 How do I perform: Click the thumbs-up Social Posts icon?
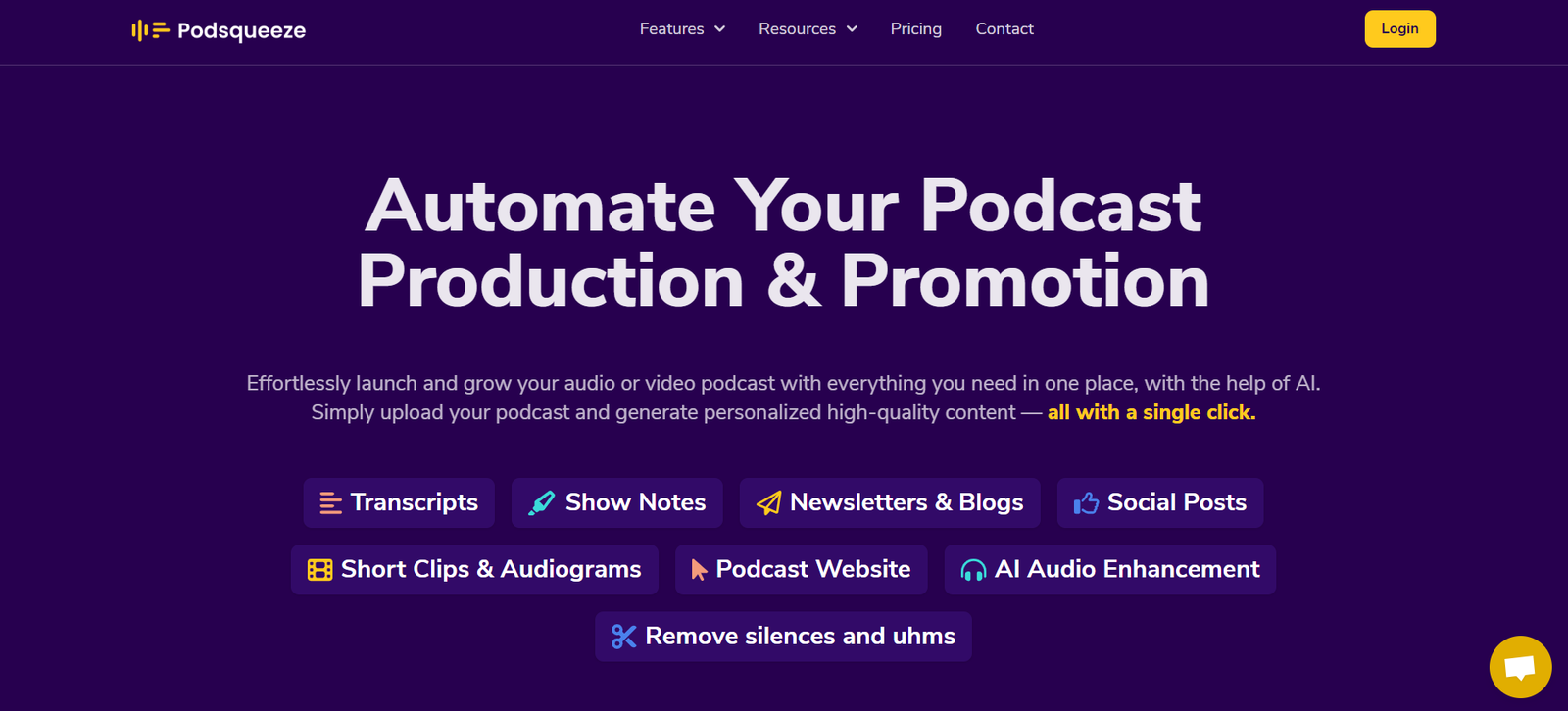pos(1086,503)
